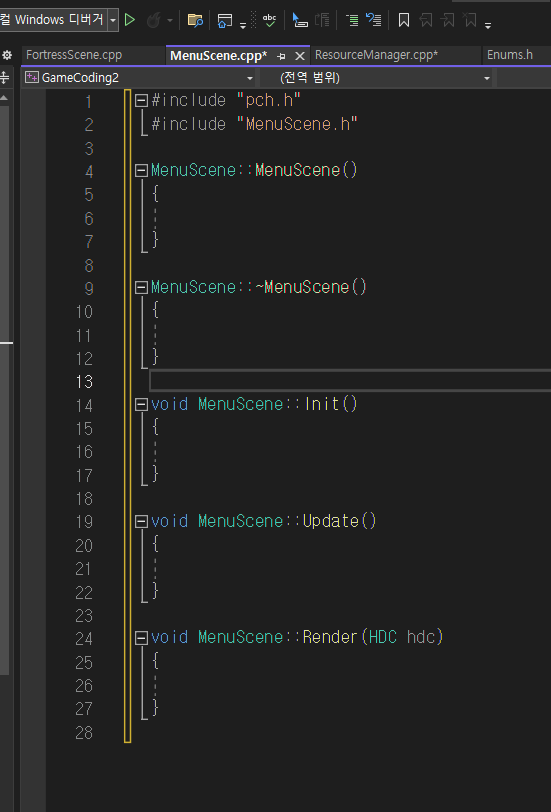Collapse the Update function at line 19

point(141,522)
